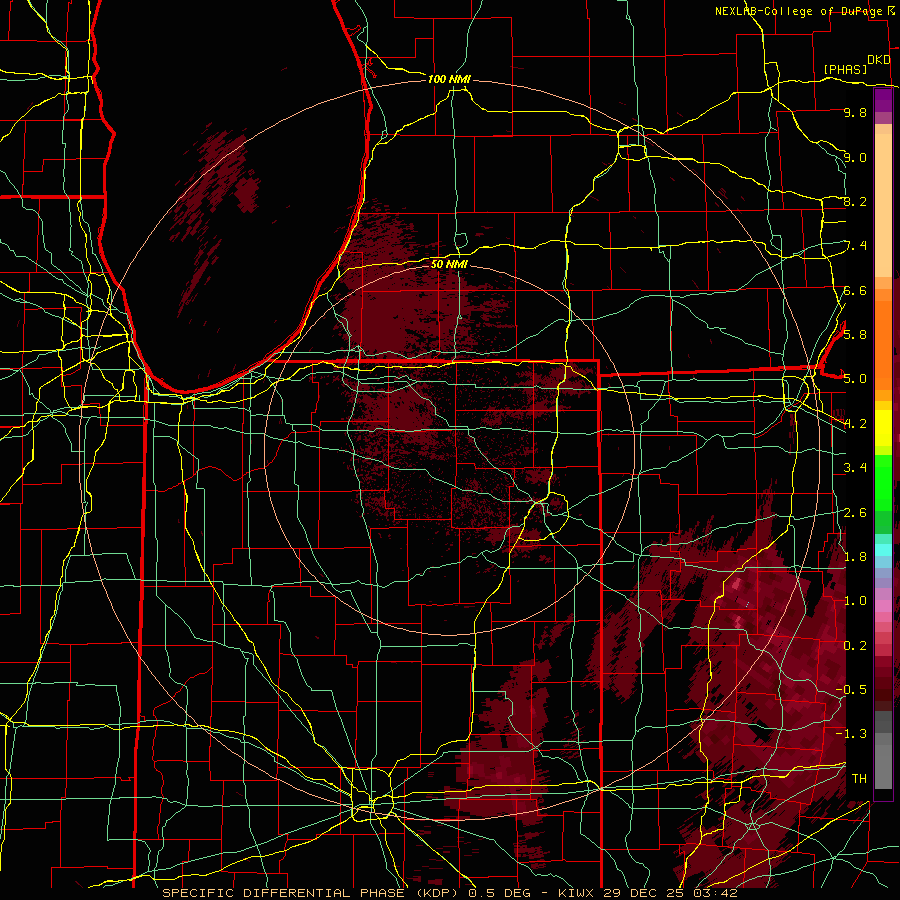Click the 0.5 DEG elevation text
The width and height of the screenshot is (900, 900).
pyautogui.click(x=502, y=893)
